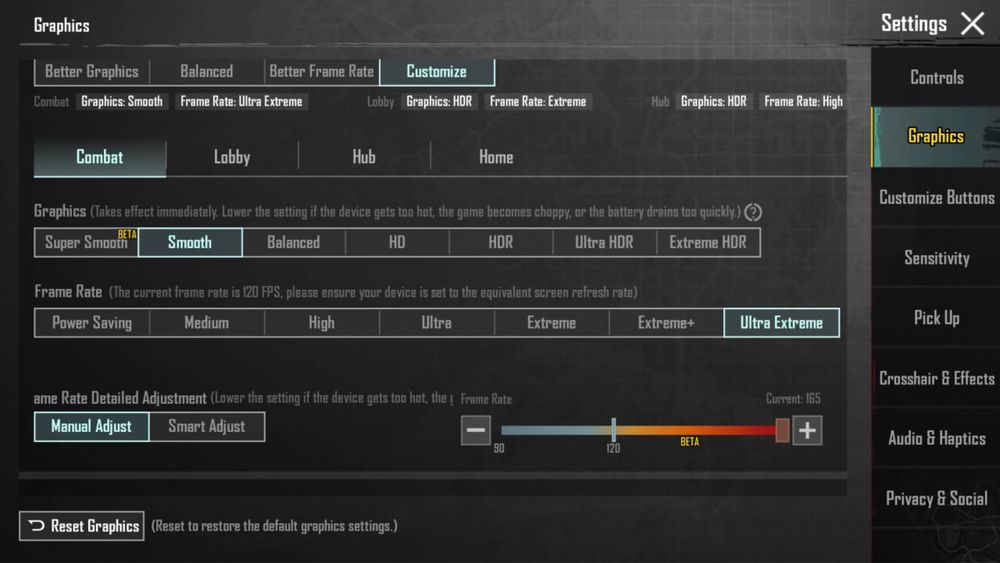Screen dimensions: 1000x563
Task: Open the graphics help question mark icon
Action: 753,212
